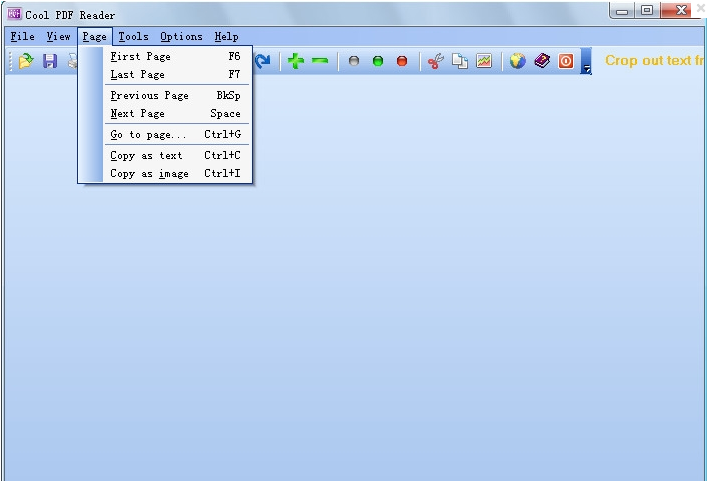Click the globe web icon
Screen dimensions: 707x481
coord(518,61)
